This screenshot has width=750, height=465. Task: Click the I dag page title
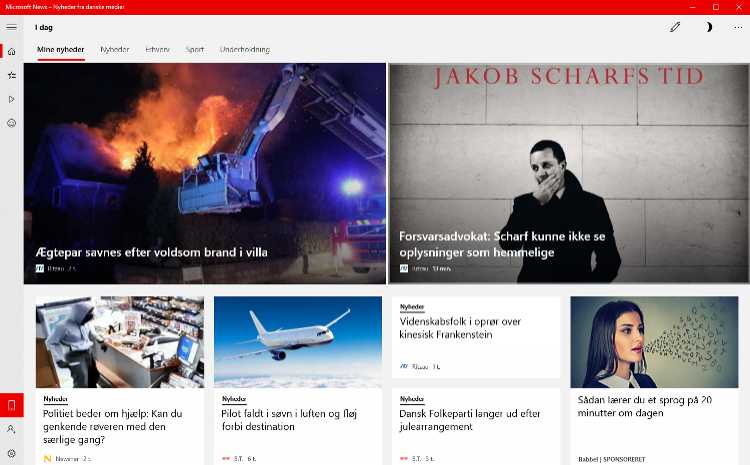[x=44, y=27]
